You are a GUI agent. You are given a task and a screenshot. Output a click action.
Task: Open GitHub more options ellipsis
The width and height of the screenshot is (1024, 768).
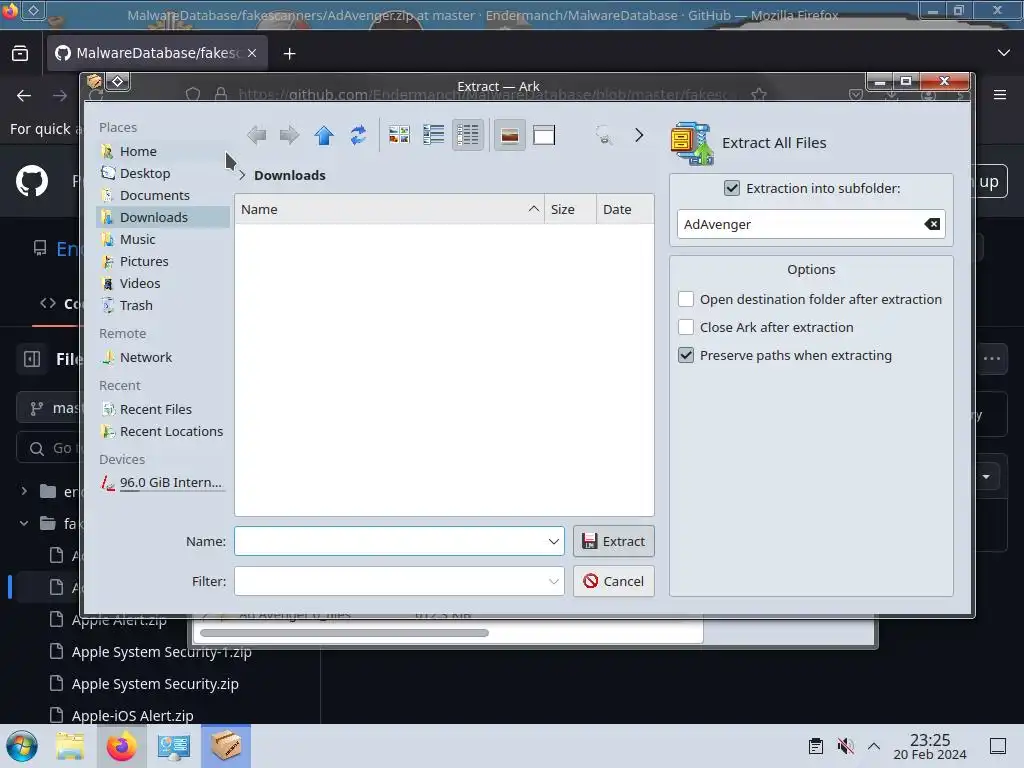point(991,359)
